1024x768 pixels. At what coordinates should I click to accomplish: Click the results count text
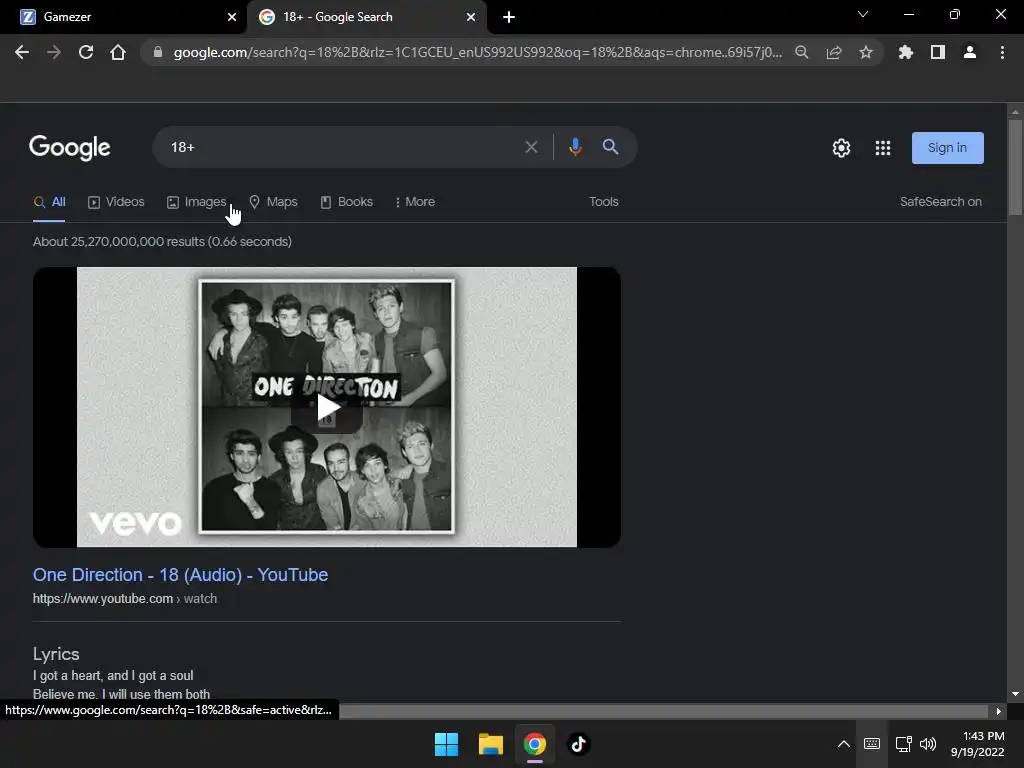point(162,242)
